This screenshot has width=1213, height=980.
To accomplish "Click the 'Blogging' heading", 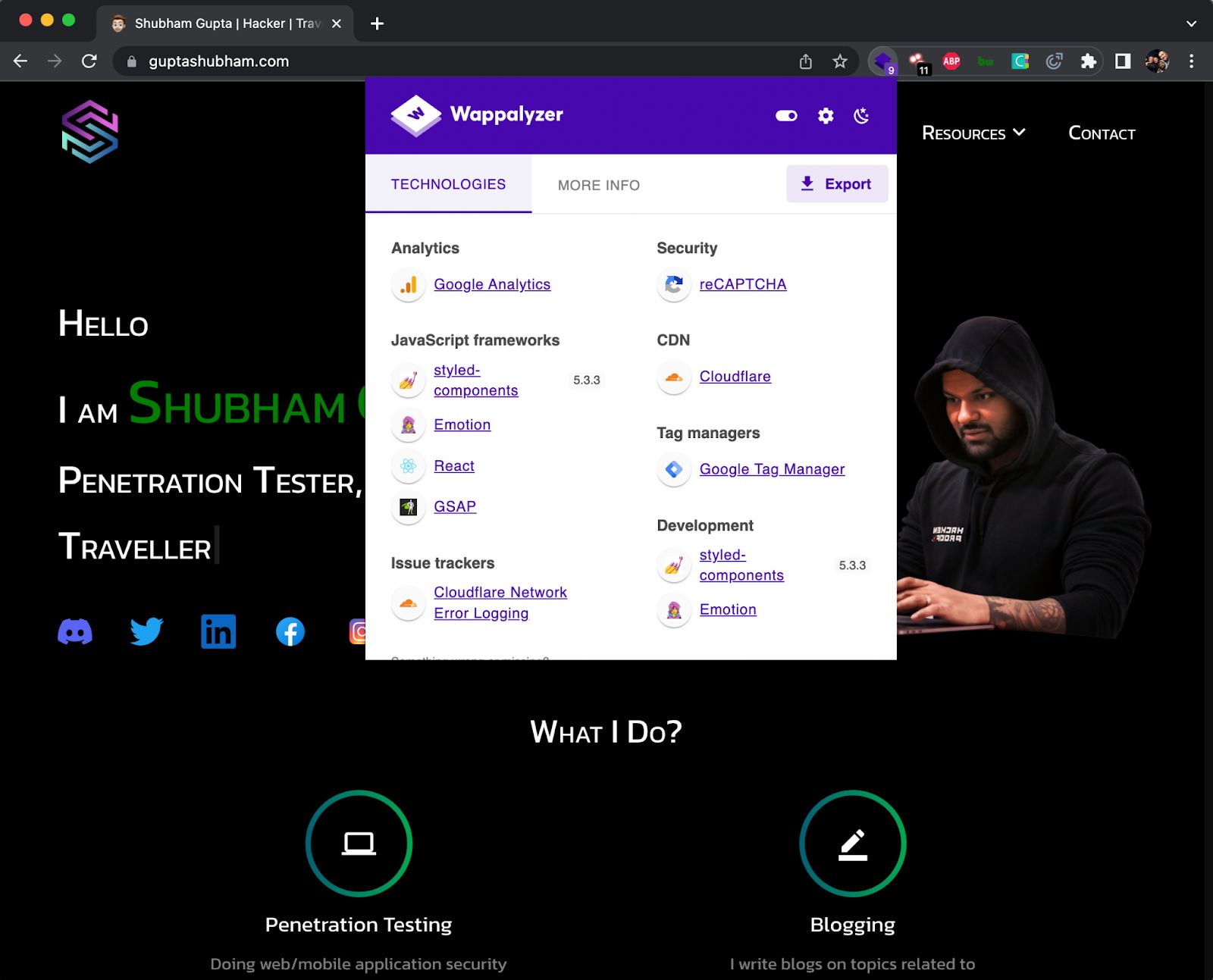I will tap(853, 925).
